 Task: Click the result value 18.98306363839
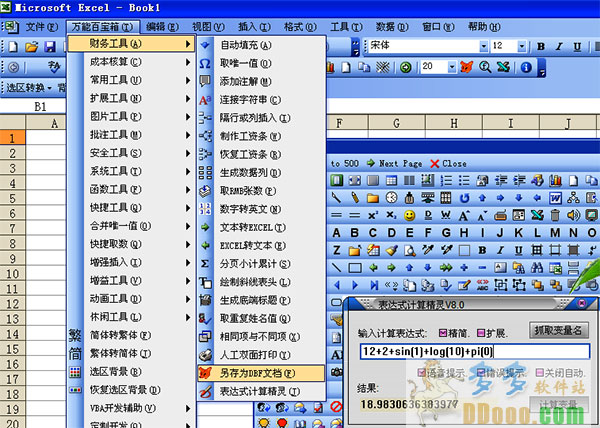409,404
